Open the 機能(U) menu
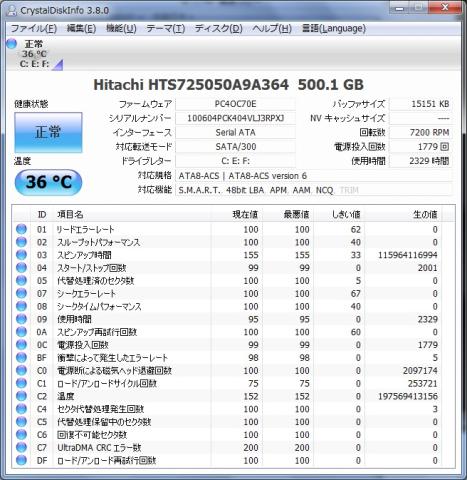Image resolution: width=467 pixels, height=480 pixels. click(121, 29)
